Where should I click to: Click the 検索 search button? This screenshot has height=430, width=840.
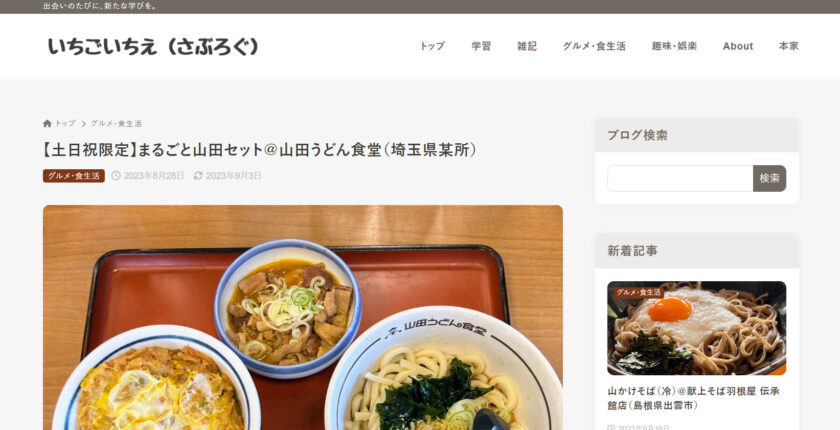769,178
